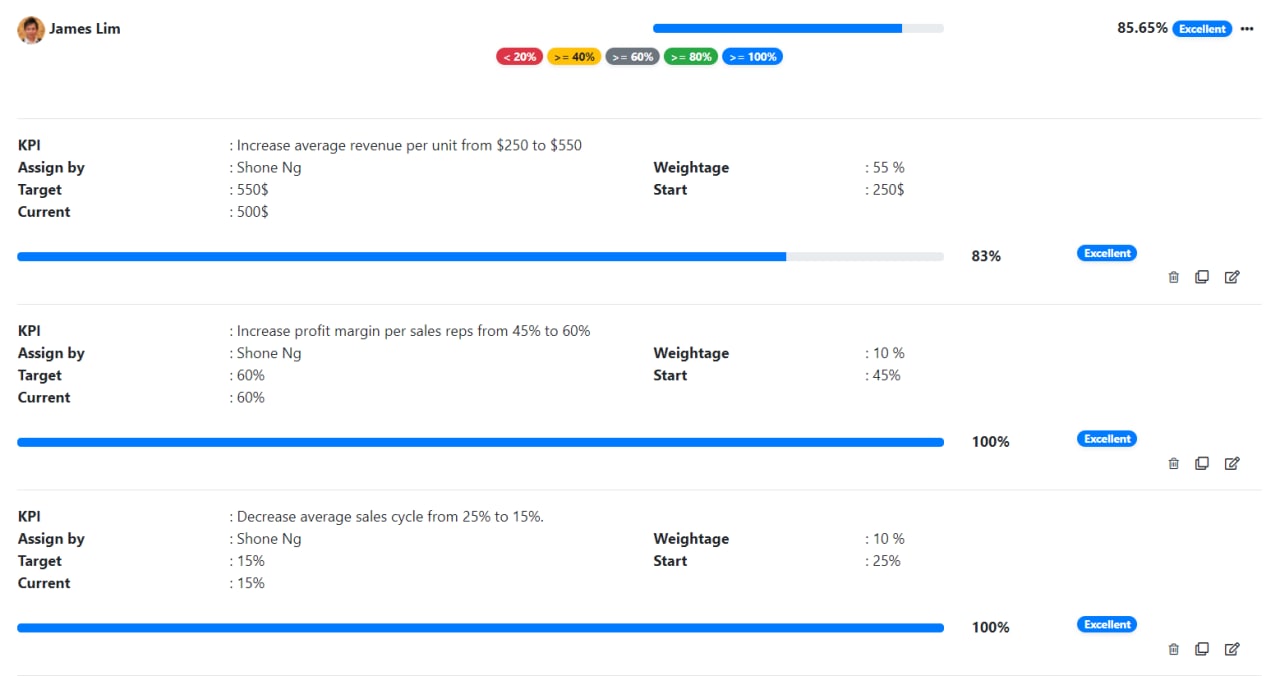This screenshot has height=676, width=1280.
Task: Delete the average sales cycle KPI
Action: click(x=1174, y=649)
